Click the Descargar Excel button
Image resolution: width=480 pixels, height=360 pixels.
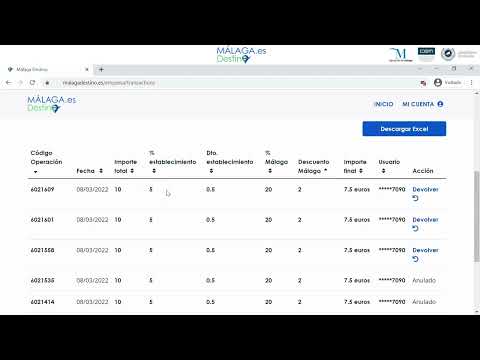404,129
